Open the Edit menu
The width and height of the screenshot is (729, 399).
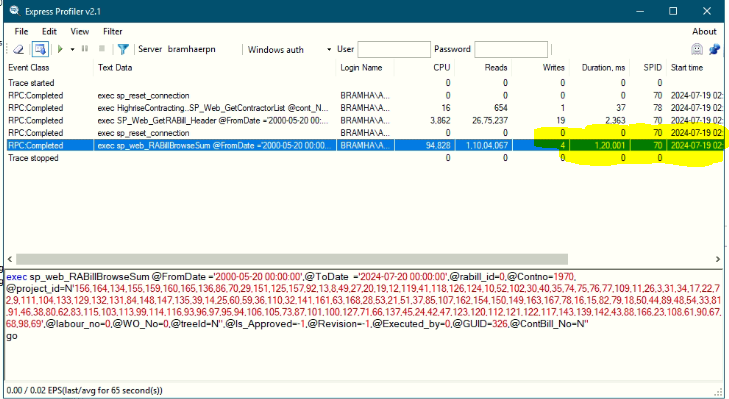49,32
